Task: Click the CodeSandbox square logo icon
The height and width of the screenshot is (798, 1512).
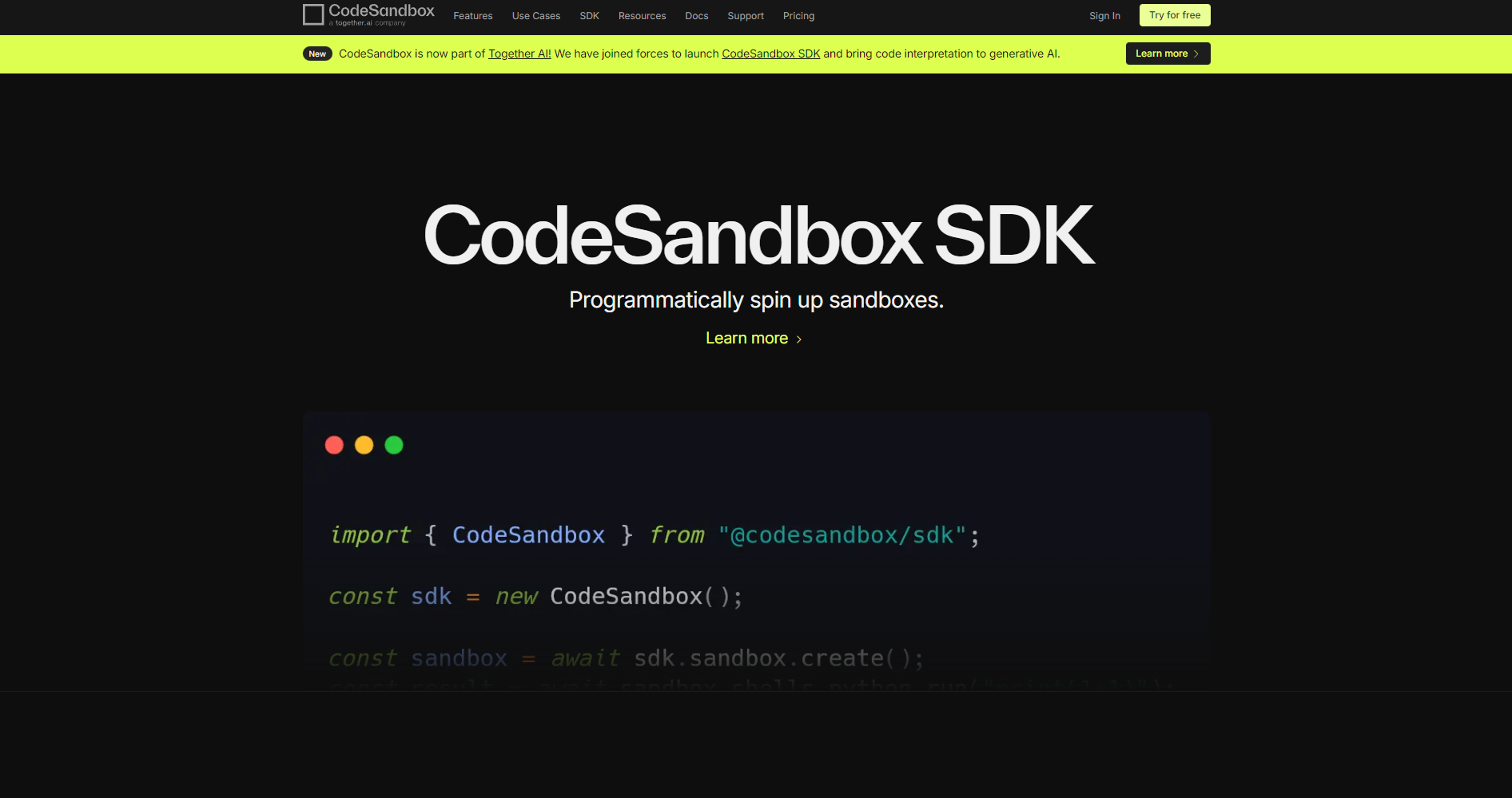Action: click(x=313, y=14)
